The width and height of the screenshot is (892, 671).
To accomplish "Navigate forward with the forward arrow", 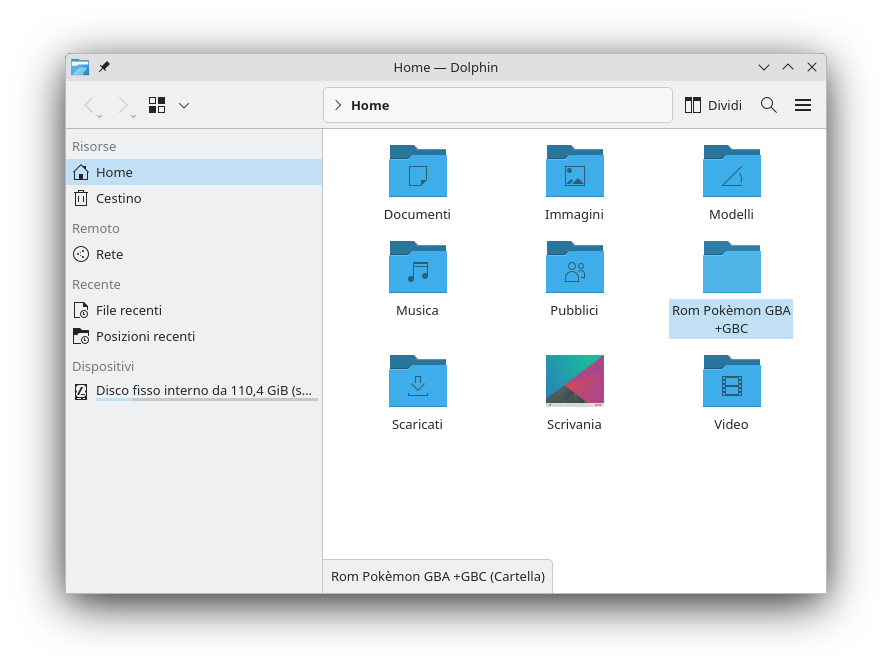I will point(122,105).
